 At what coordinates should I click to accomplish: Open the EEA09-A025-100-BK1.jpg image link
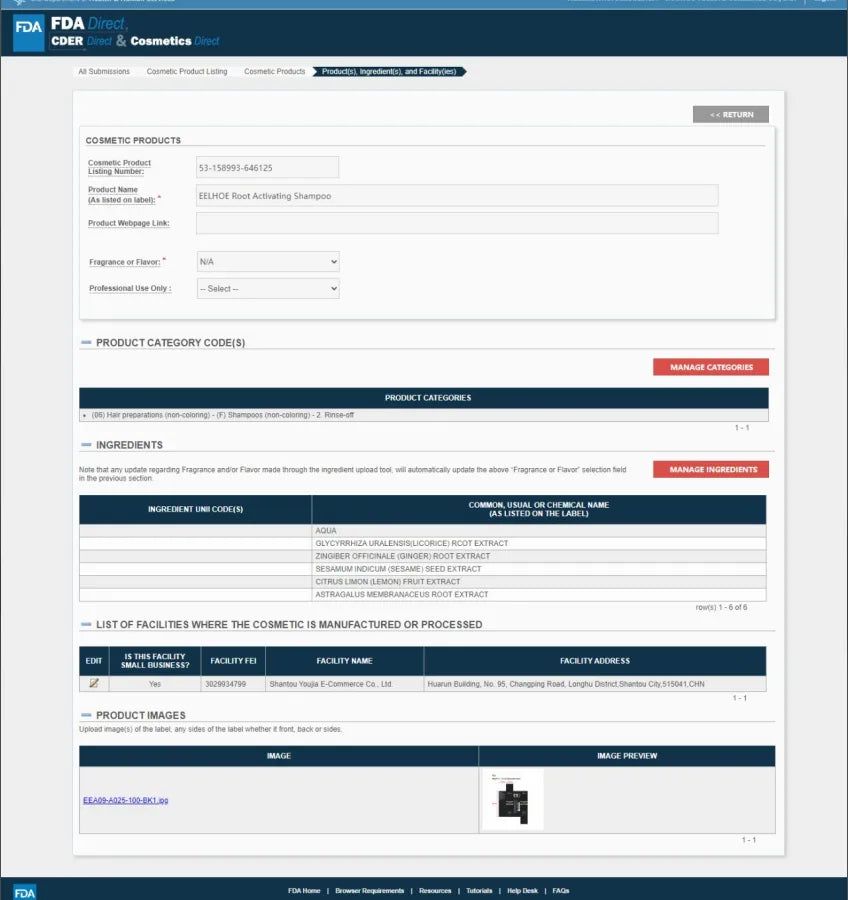(126, 800)
